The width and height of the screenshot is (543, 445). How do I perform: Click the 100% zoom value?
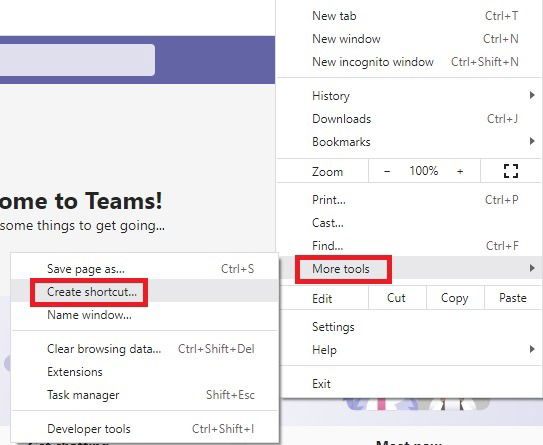tap(424, 171)
